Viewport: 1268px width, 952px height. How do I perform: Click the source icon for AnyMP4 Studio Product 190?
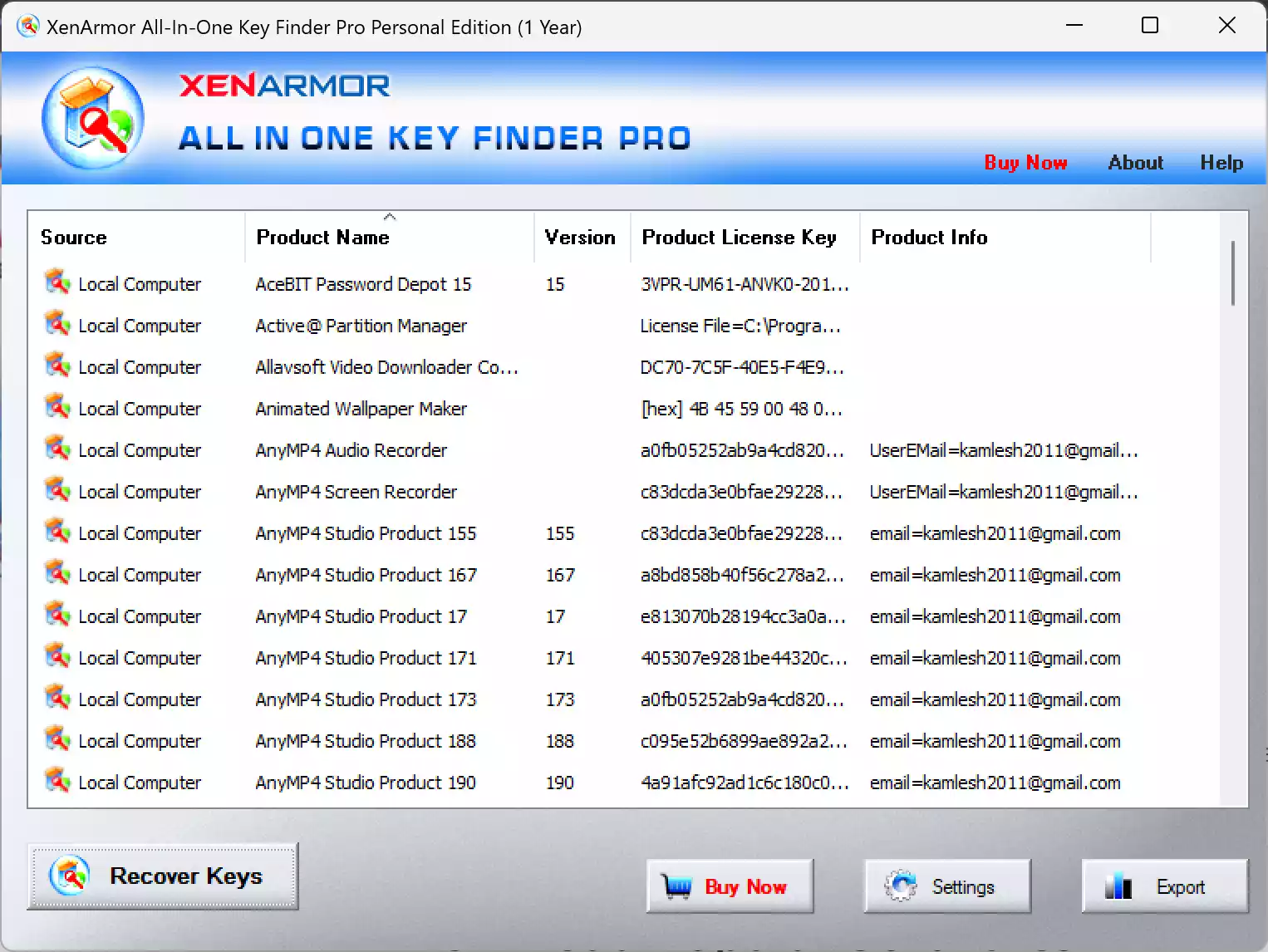point(57,781)
